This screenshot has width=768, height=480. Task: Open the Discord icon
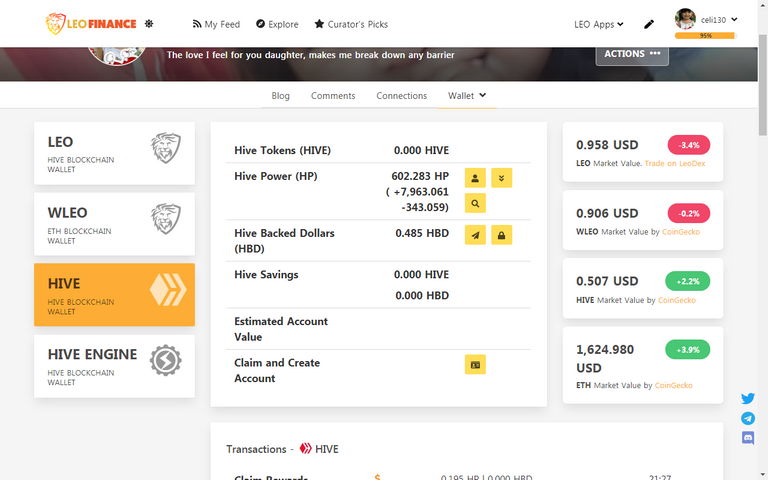(x=748, y=437)
